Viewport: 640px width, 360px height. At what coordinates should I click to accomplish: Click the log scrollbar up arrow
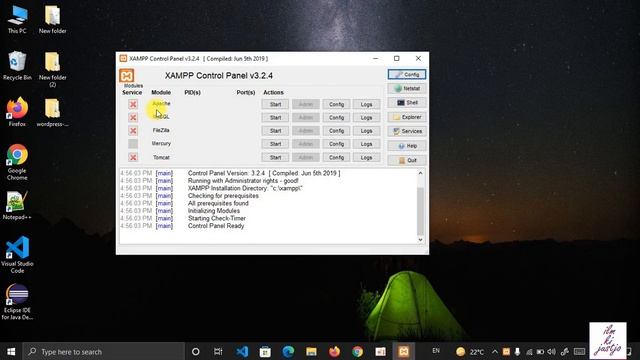pyautogui.click(x=420, y=173)
